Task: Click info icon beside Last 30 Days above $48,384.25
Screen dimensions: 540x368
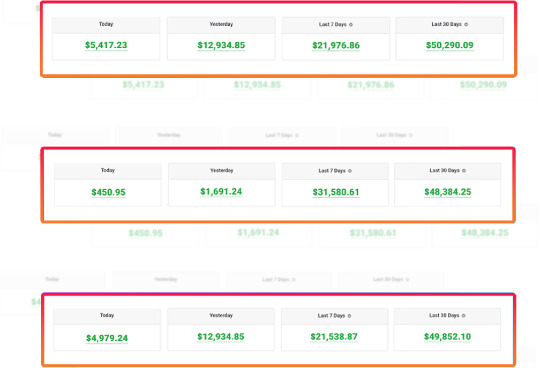Action: click(464, 170)
